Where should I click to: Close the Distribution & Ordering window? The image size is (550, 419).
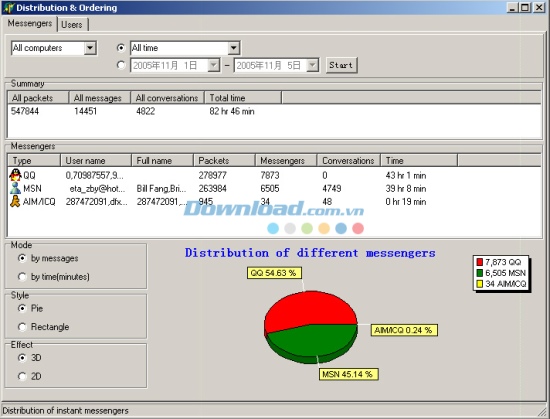click(x=539, y=7)
